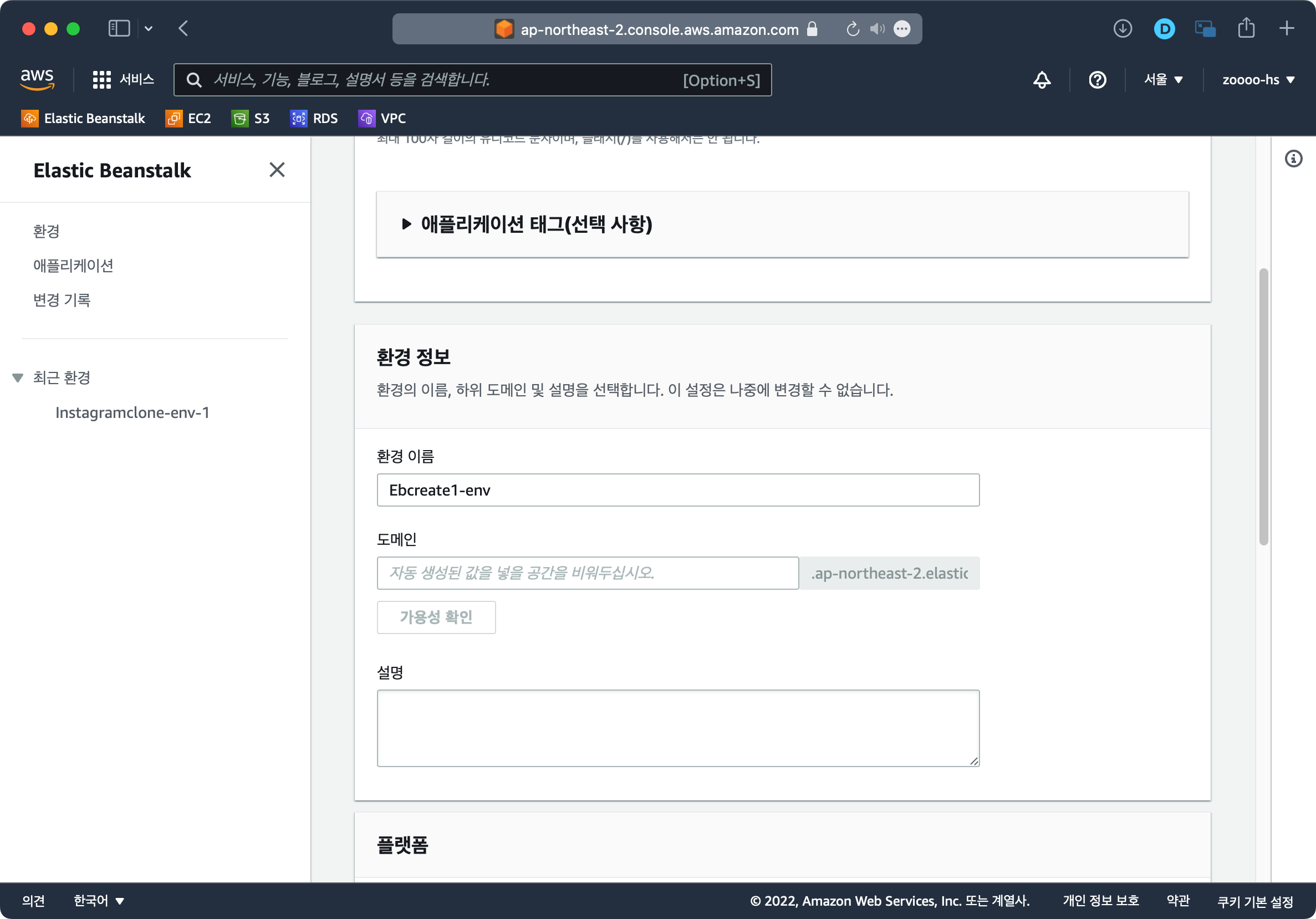Click the 의견 feedback link
Viewport: 1316px width, 919px height.
pyautogui.click(x=33, y=901)
